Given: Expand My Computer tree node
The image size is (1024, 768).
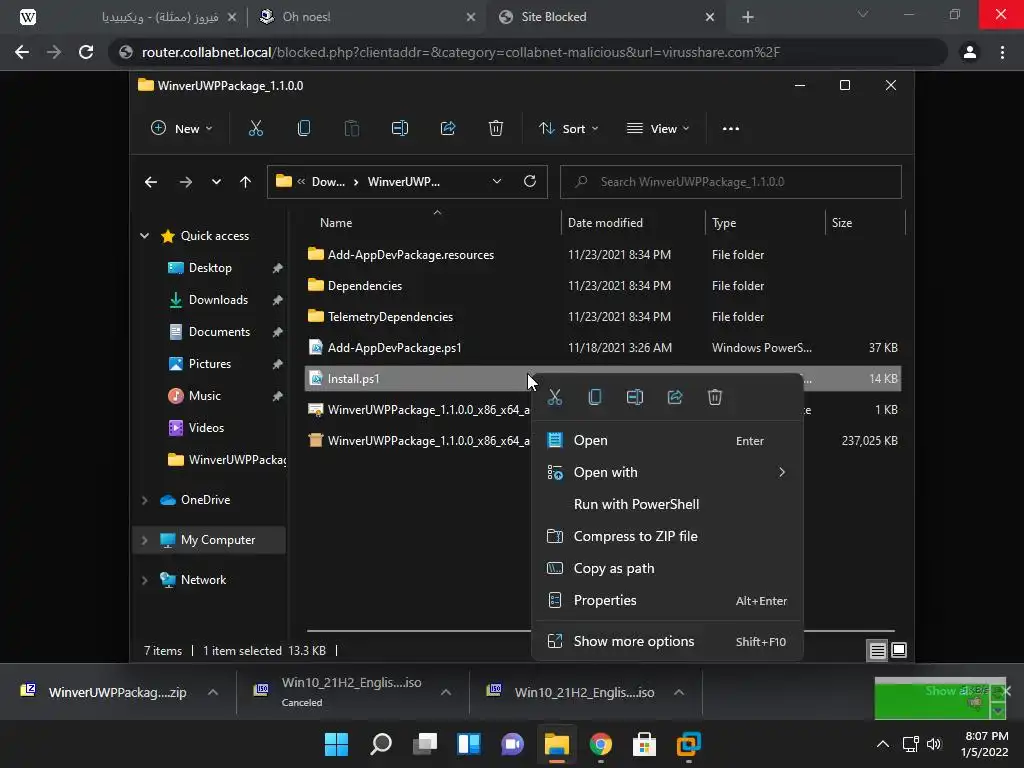Looking at the screenshot, I should coord(144,540).
